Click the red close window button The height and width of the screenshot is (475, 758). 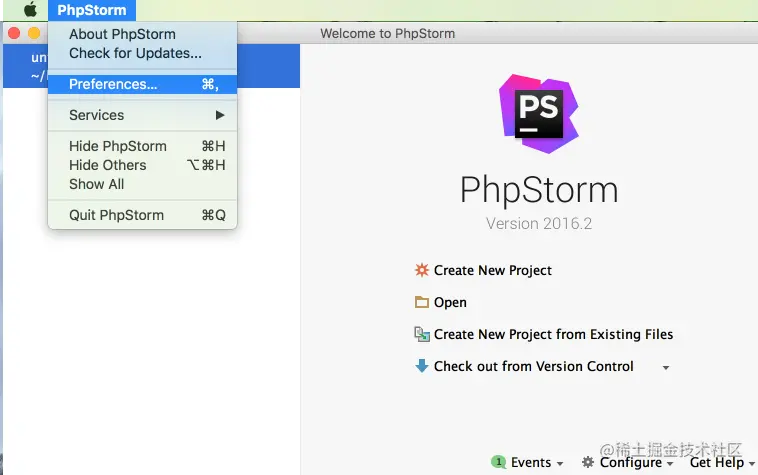click(14, 33)
